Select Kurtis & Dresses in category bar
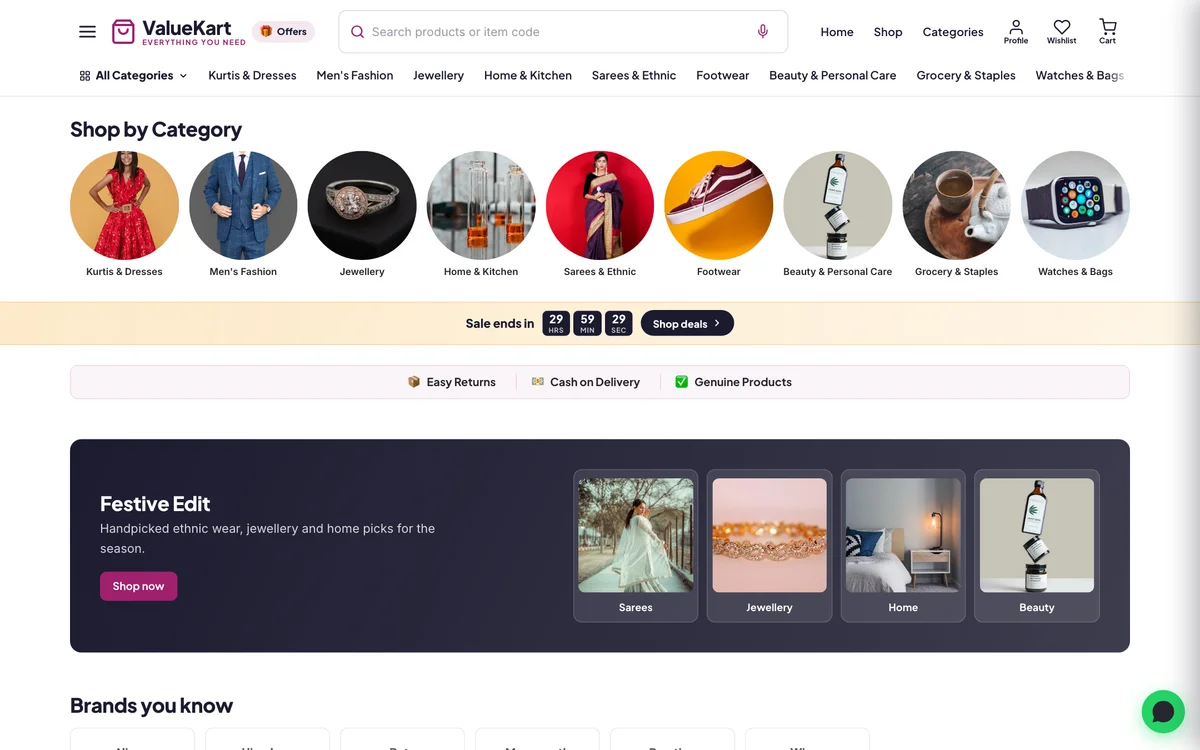Screen dimensions: 1200x750 click(x=252, y=75)
